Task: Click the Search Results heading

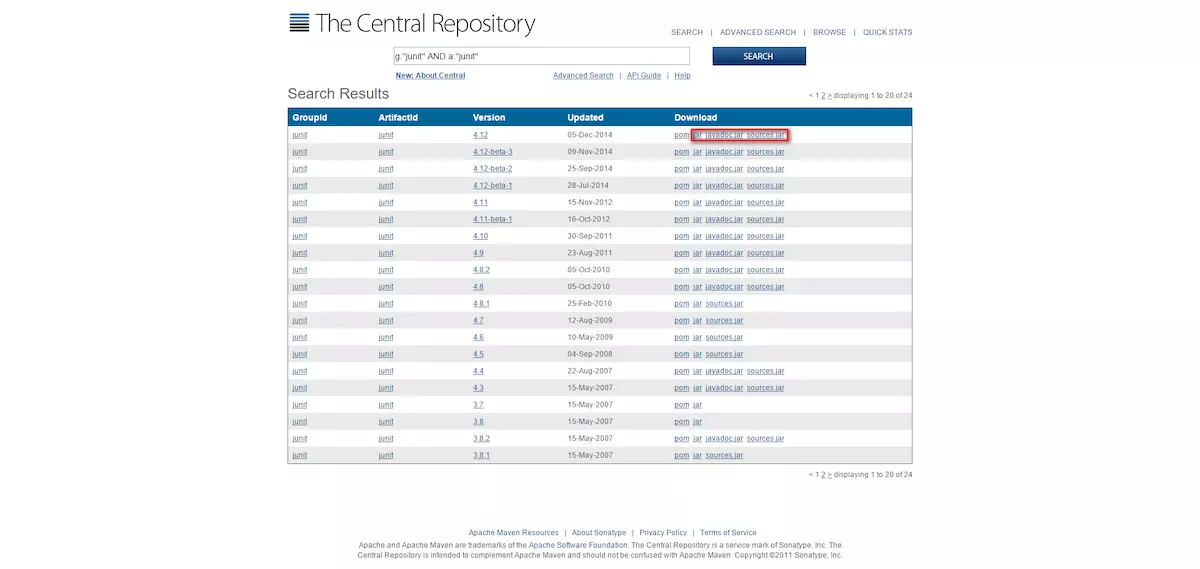Action: [338, 94]
